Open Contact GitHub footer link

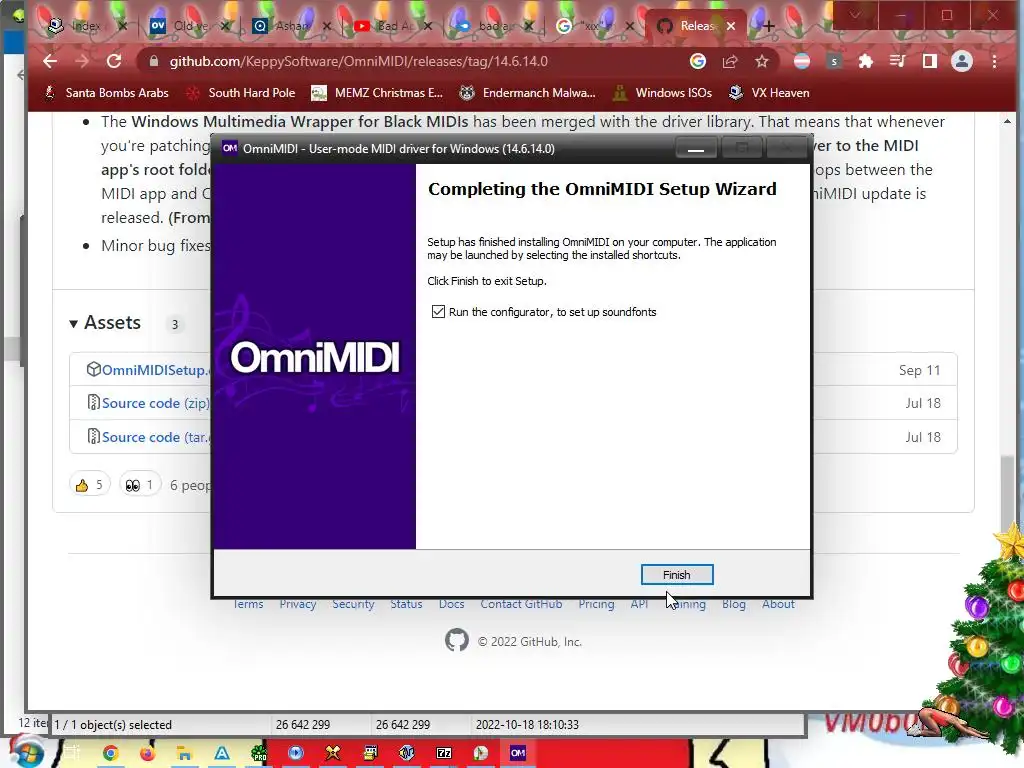coord(521,605)
